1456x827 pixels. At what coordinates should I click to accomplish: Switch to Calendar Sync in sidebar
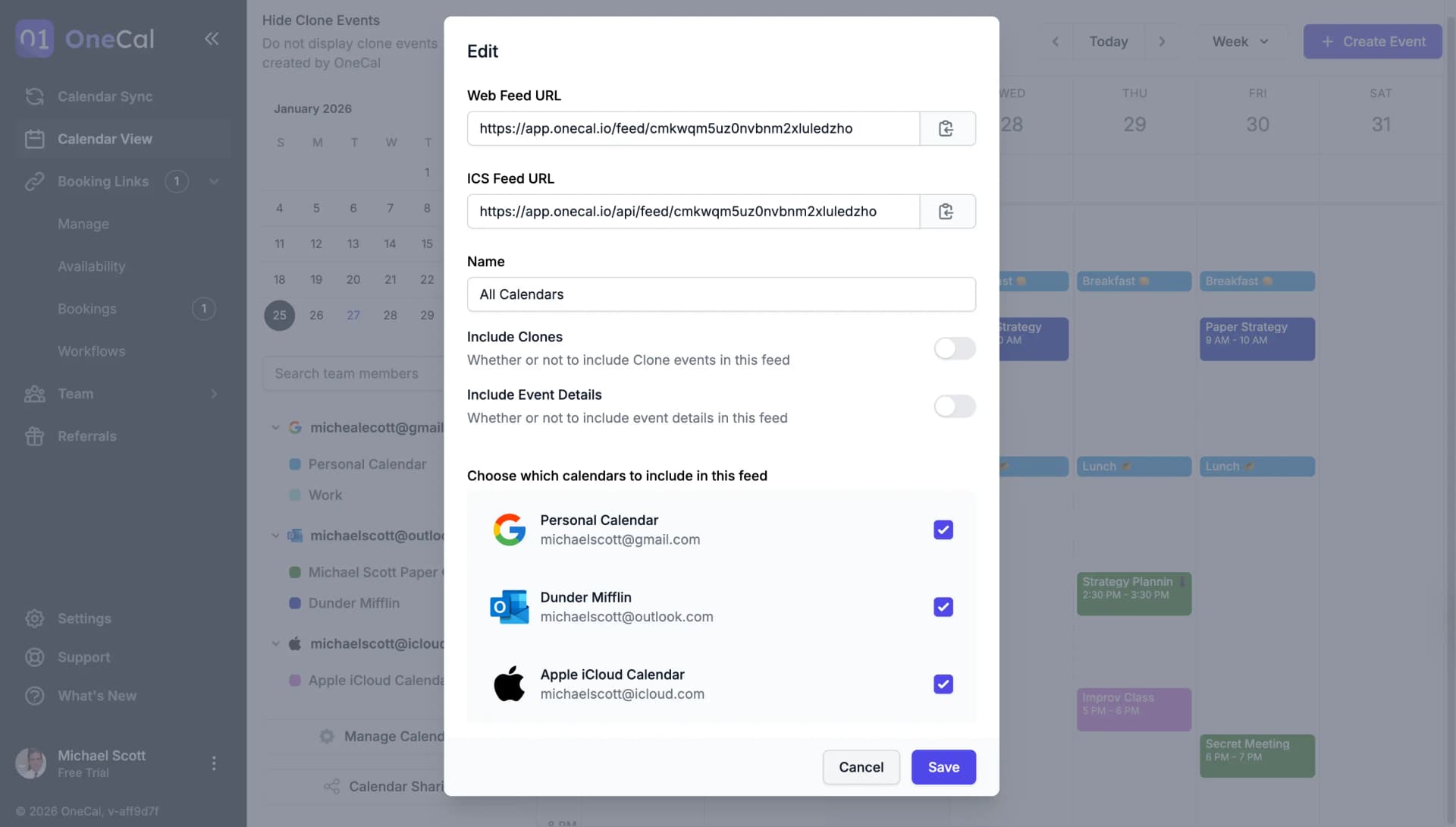105,96
